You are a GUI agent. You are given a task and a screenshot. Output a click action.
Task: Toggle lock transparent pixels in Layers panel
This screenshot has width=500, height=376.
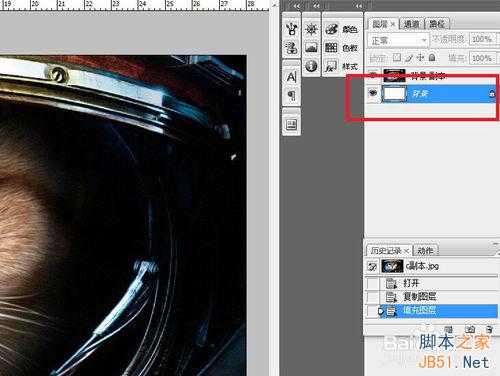[x=397, y=58]
